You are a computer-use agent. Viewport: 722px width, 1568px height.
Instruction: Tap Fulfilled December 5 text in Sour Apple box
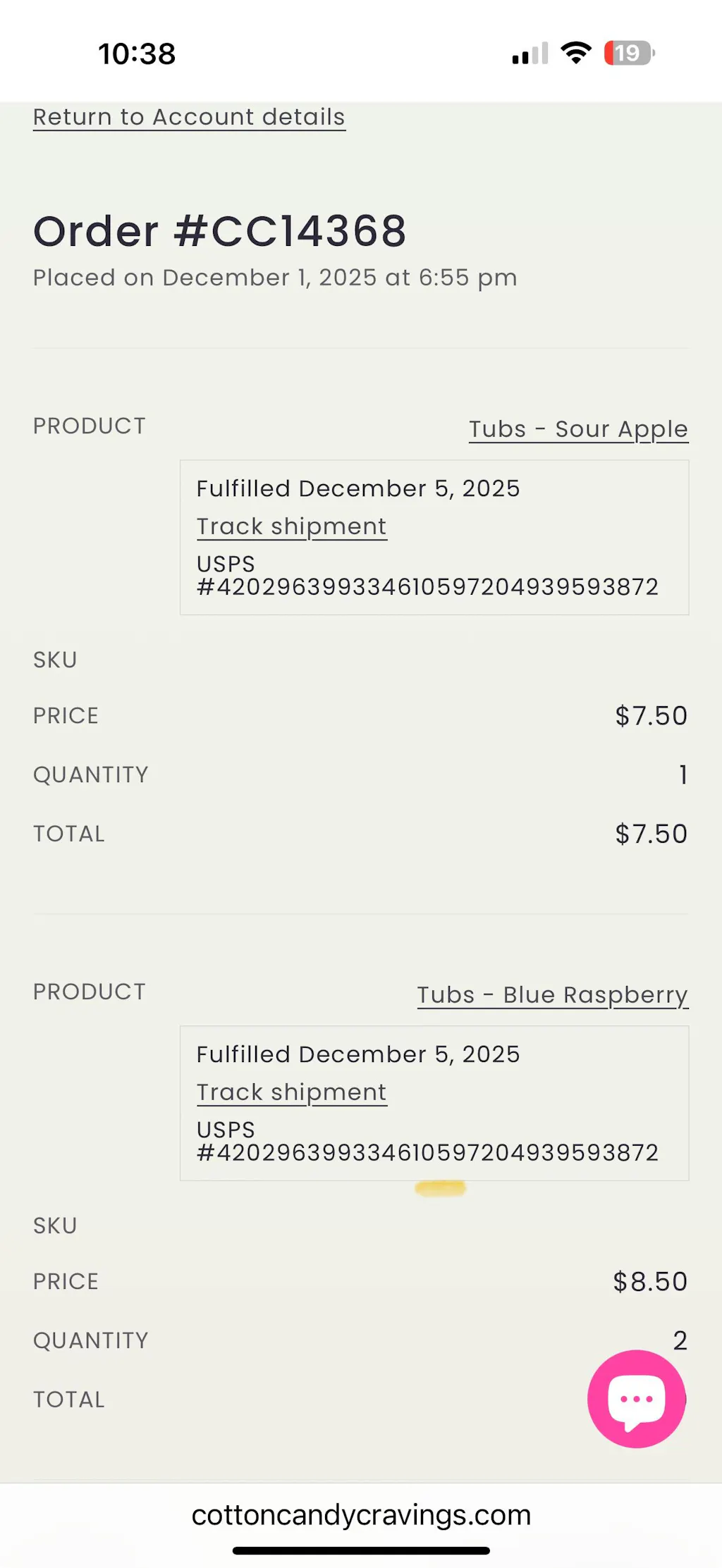(357, 488)
